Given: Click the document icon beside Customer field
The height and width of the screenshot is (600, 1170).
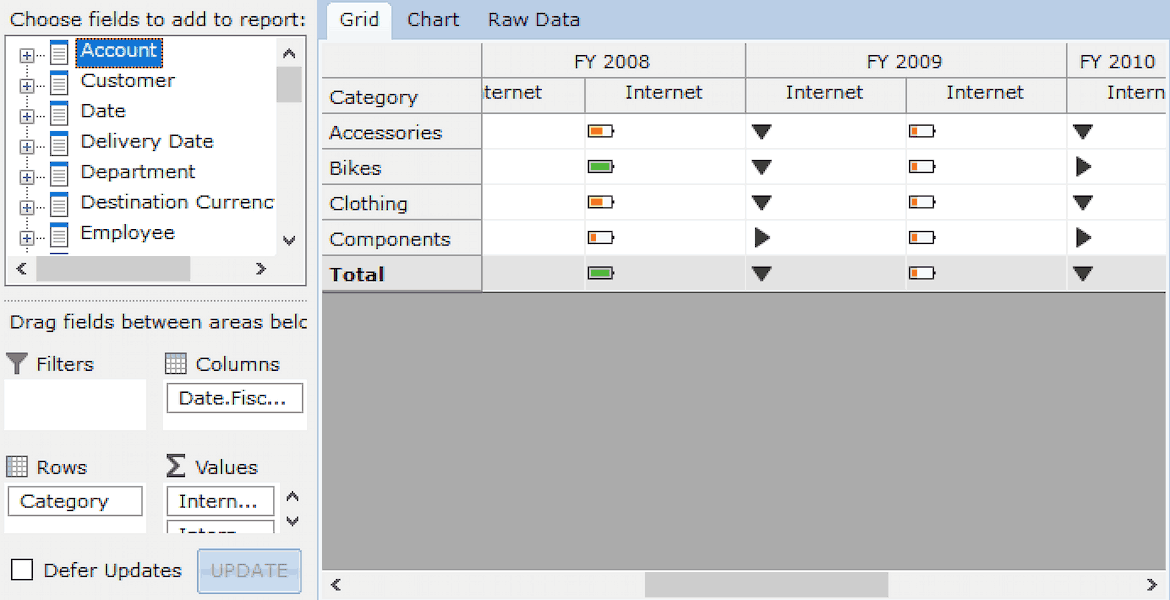Looking at the screenshot, I should click(60, 81).
